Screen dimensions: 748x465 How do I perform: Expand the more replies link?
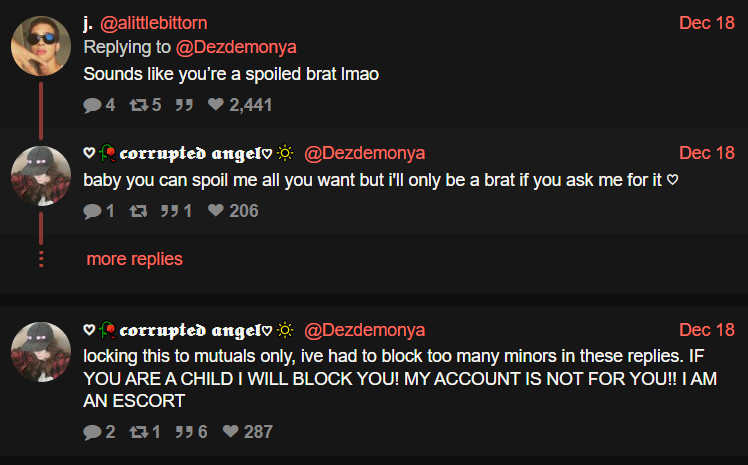click(135, 259)
